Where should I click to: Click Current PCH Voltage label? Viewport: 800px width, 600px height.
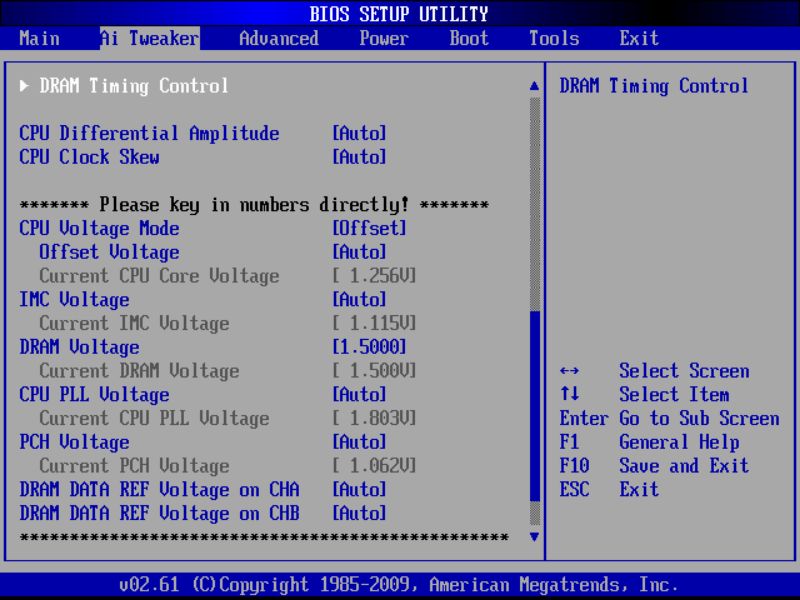tap(134, 466)
